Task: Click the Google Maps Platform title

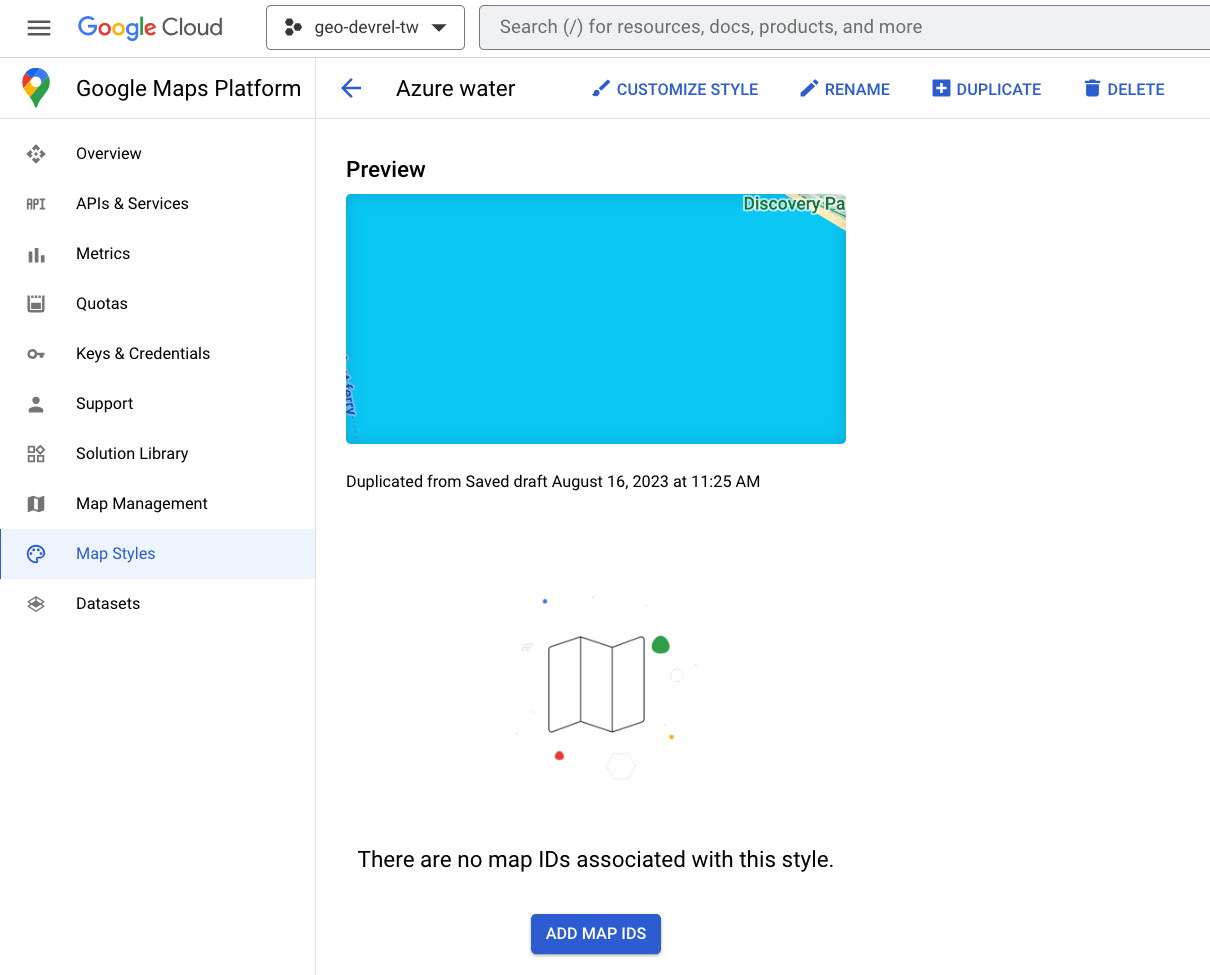Action: pyautogui.click(x=188, y=88)
